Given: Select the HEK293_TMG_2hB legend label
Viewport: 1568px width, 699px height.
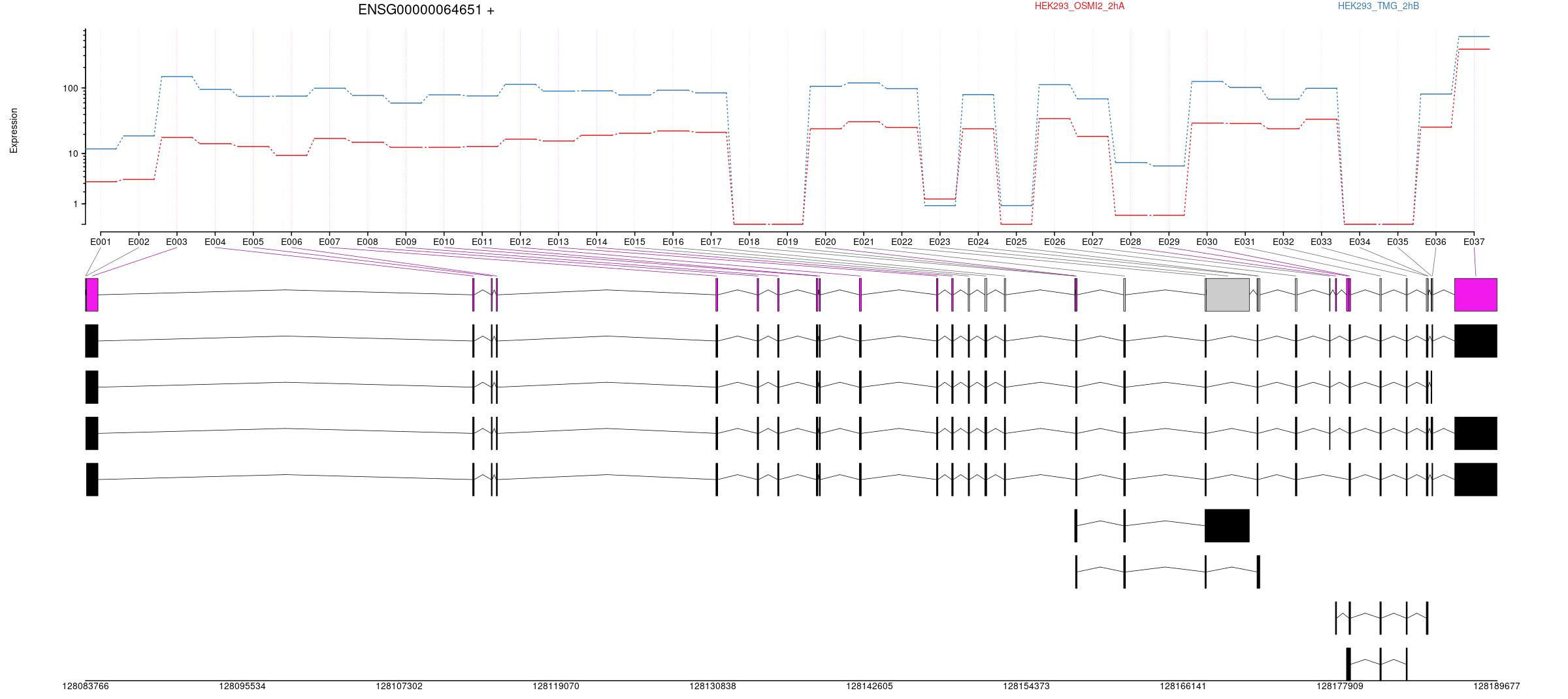Looking at the screenshot, I should coord(1378,6).
